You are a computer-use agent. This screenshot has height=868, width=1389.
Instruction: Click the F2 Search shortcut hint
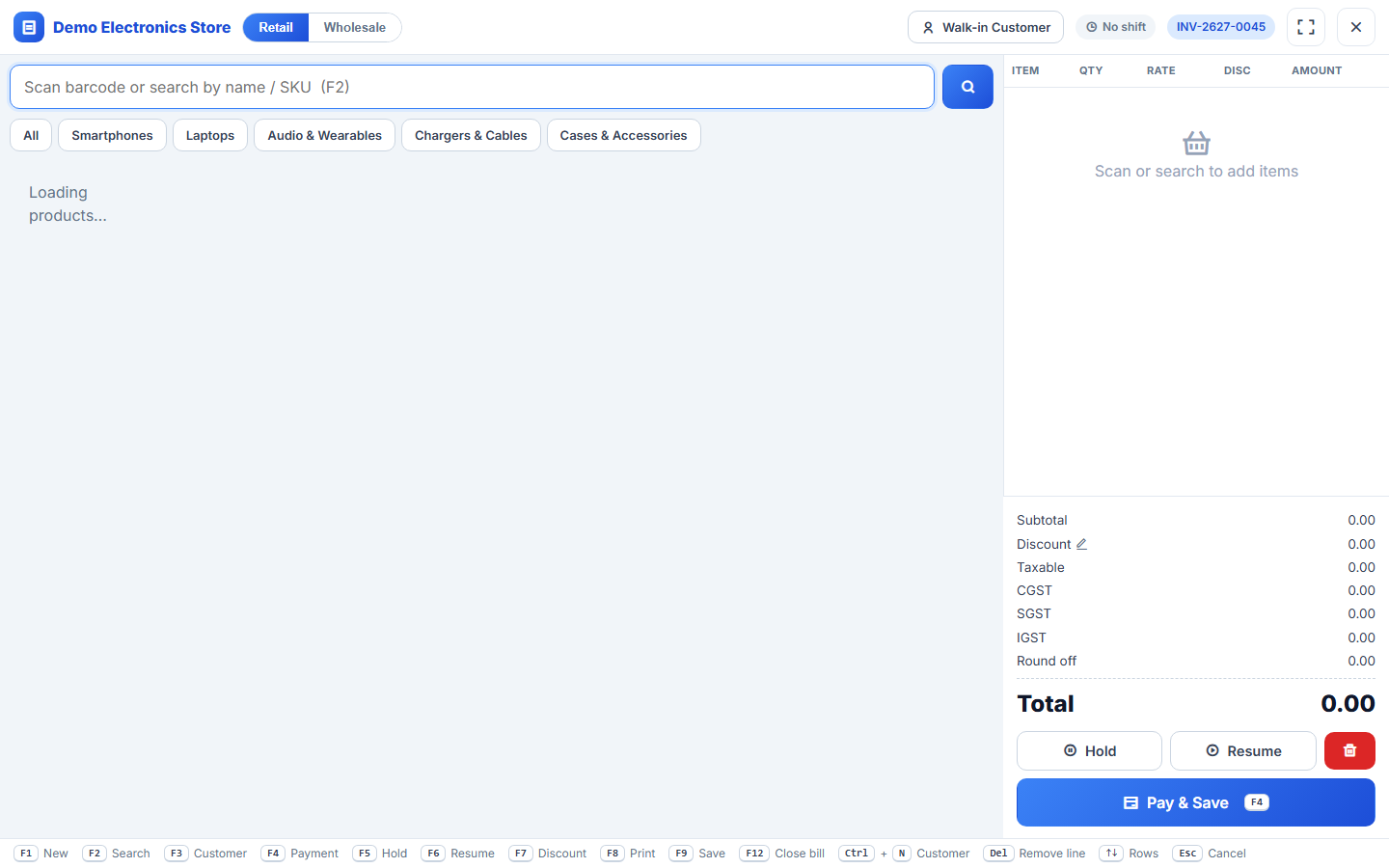click(x=117, y=854)
